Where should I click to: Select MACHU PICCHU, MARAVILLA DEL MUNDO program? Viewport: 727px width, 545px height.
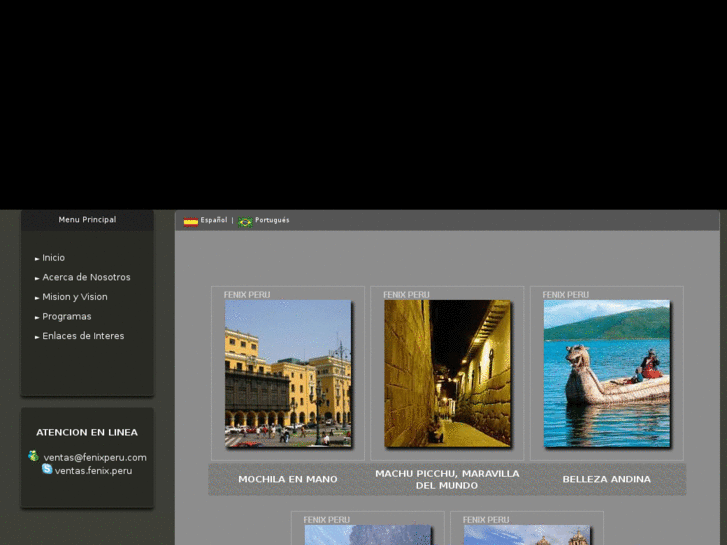pyautogui.click(x=447, y=480)
